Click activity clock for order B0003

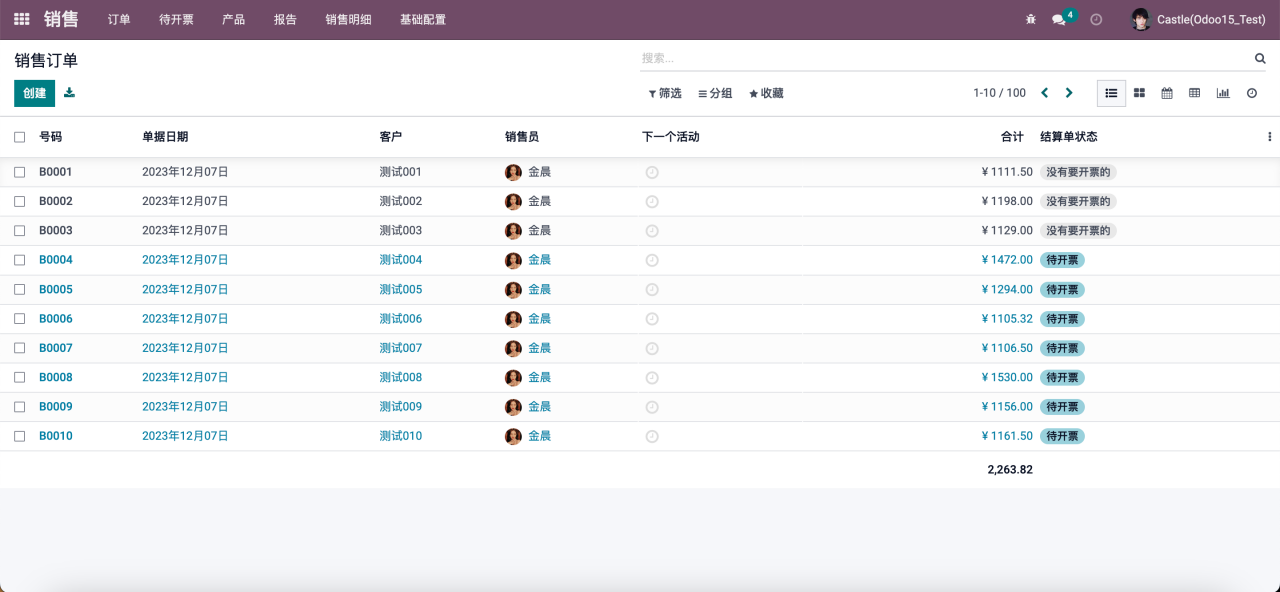pos(652,231)
